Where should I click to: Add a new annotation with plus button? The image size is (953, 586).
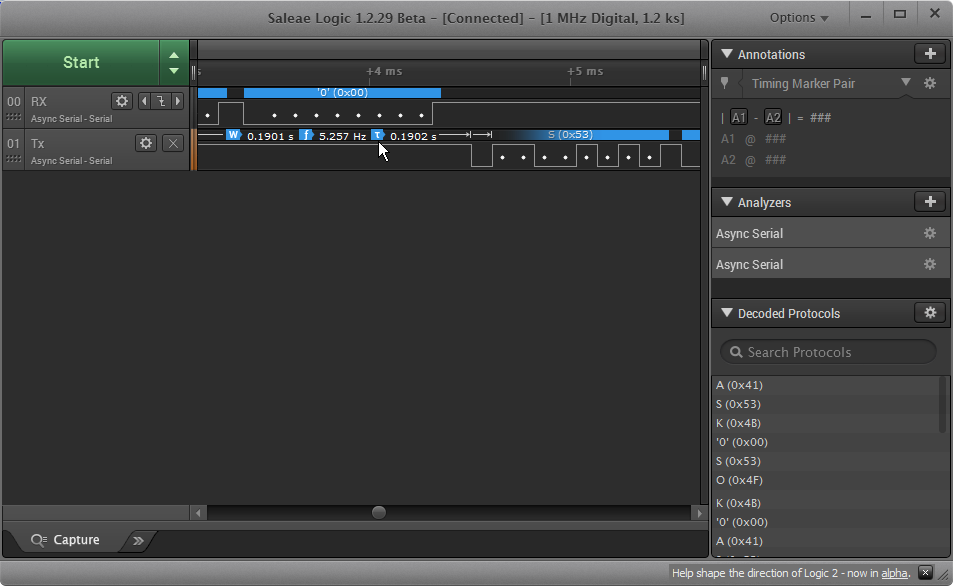(930, 53)
